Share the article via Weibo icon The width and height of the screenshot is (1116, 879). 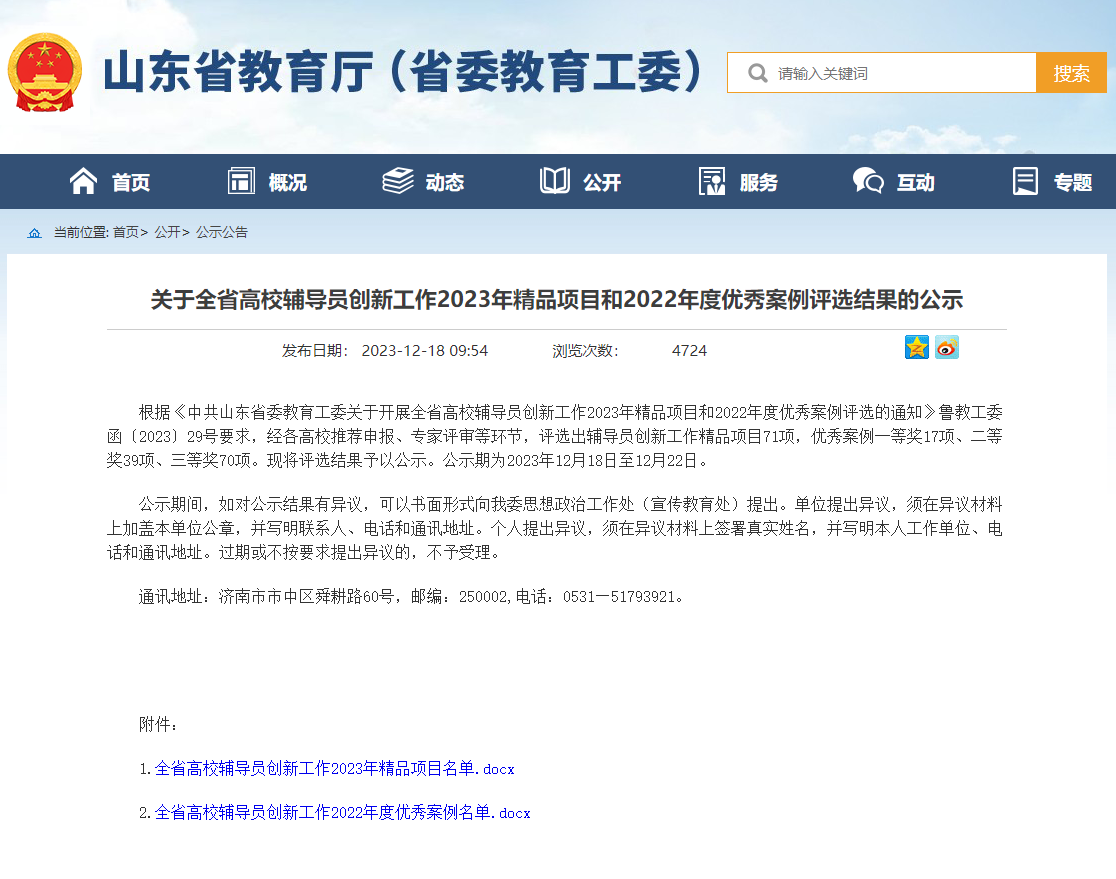(x=947, y=347)
